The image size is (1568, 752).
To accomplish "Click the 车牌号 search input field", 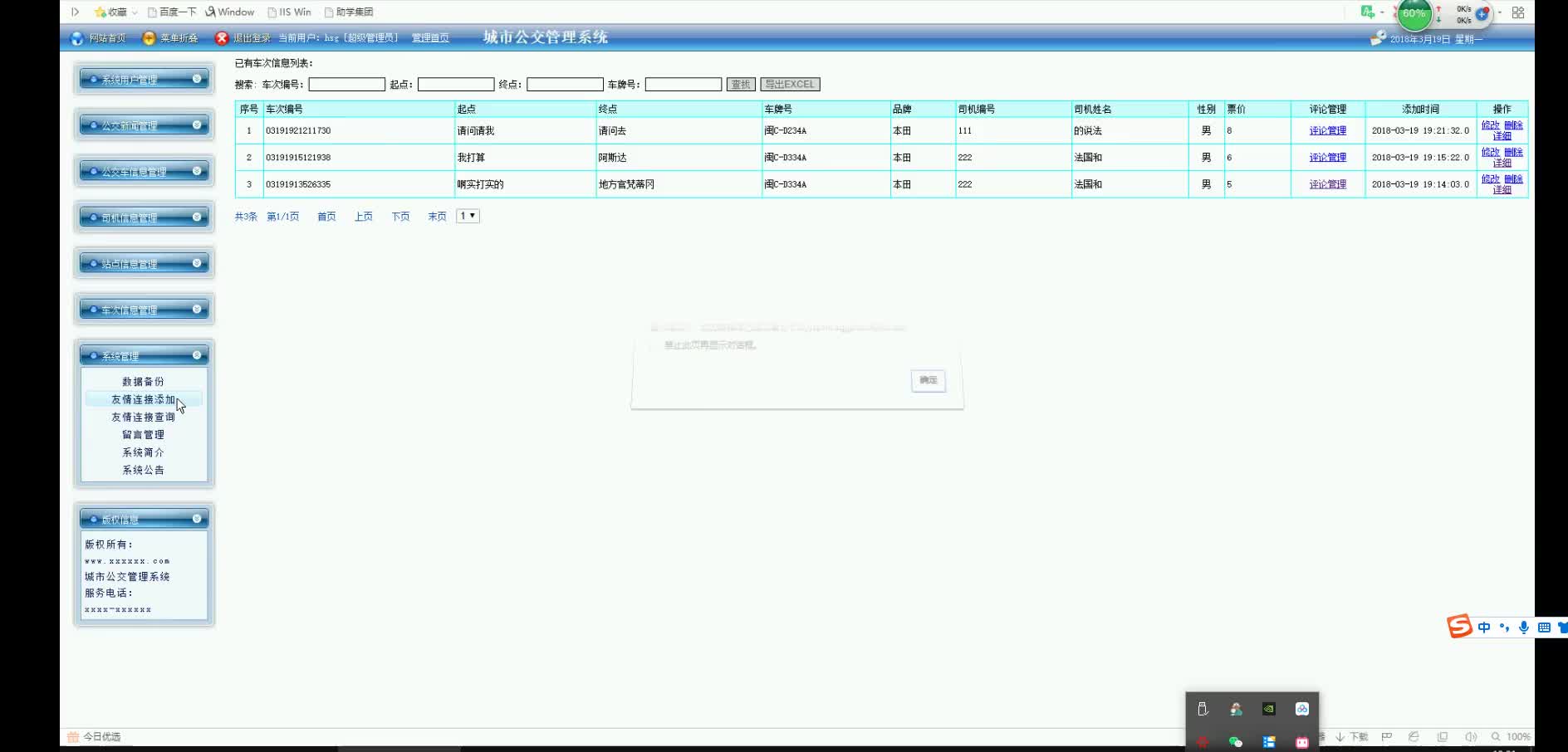I will coord(684,84).
